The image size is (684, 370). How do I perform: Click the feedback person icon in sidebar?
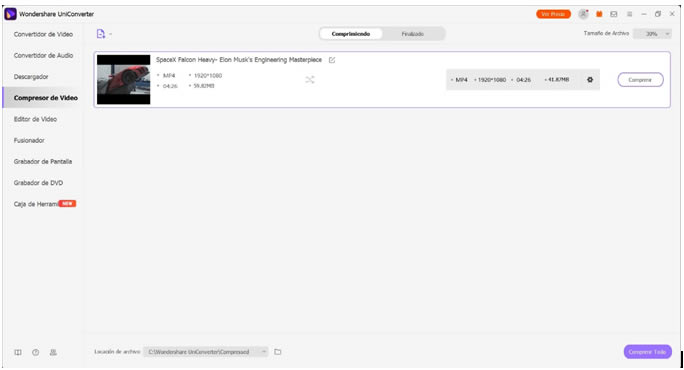pos(53,352)
